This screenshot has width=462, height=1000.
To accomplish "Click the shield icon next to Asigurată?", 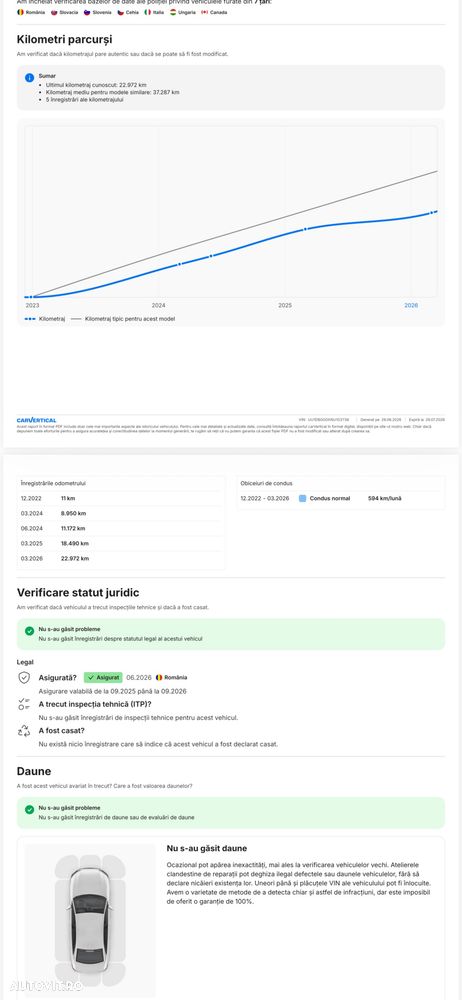I will (24, 678).
